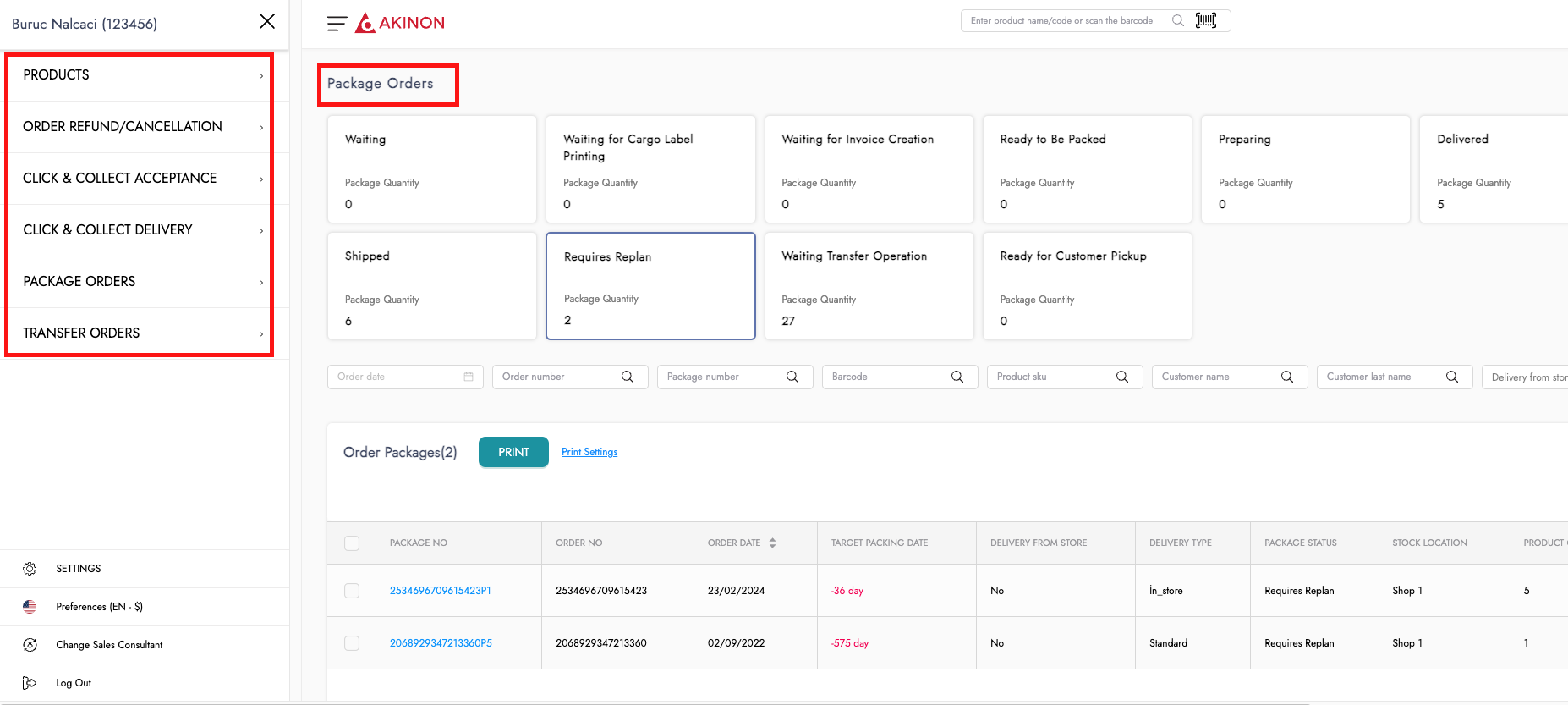Click the barcode scanner icon in the search bar
Screen dimensions: 1568x705
pyautogui.click(x=1206, y=20)
